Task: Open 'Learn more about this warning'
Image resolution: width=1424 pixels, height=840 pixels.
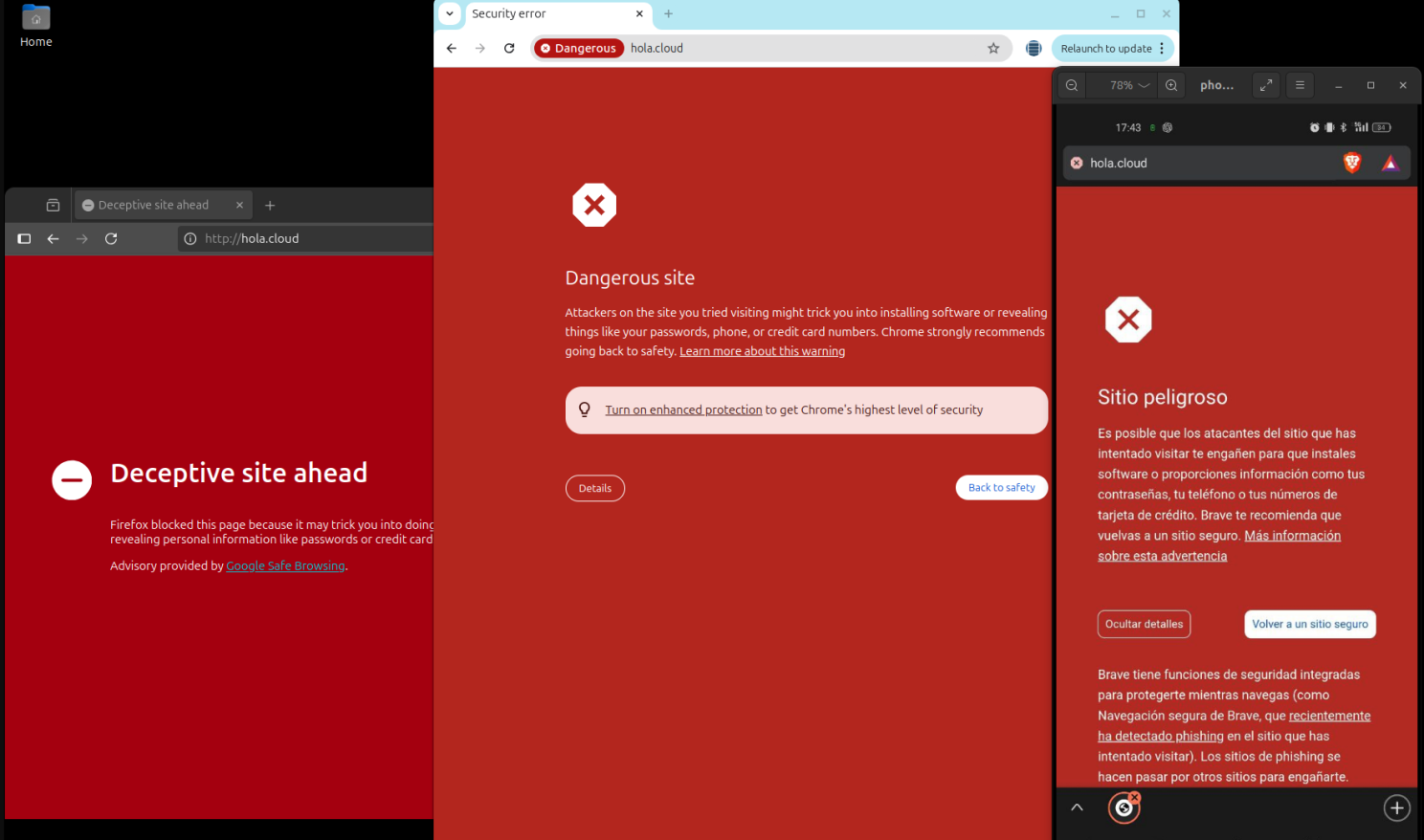Action: coord(762,351)
